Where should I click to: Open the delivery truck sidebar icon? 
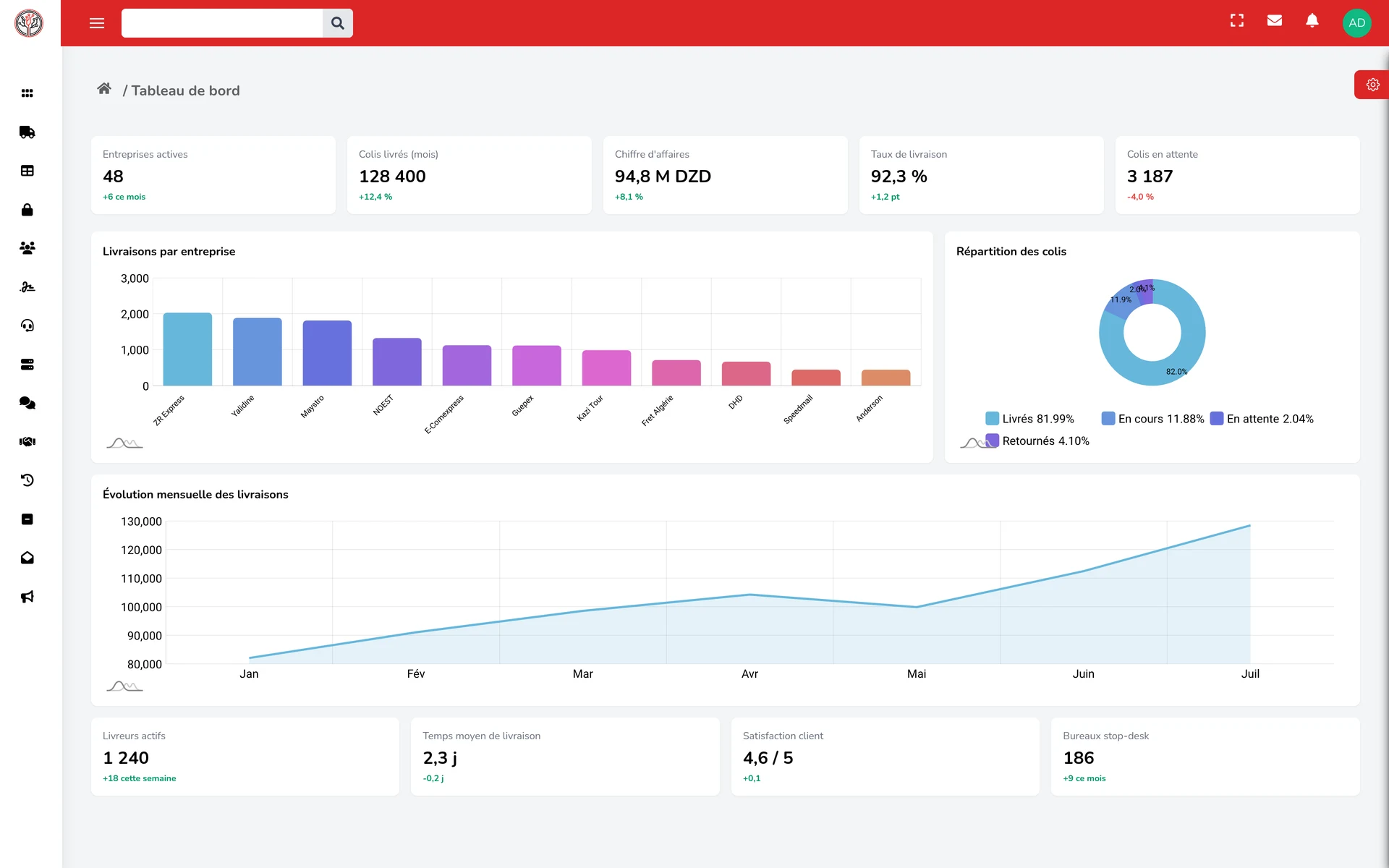tap(27, 132)
